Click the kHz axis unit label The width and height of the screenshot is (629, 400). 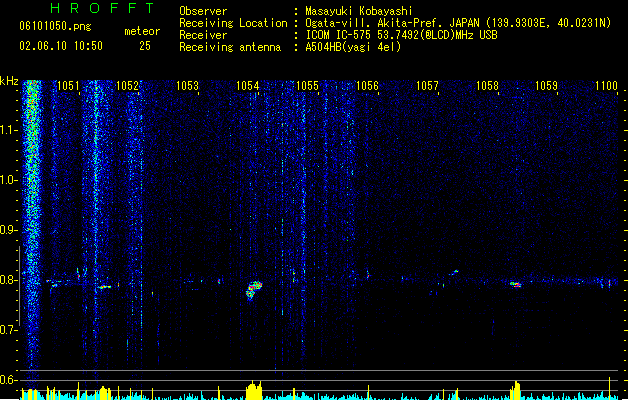point(9,81)
